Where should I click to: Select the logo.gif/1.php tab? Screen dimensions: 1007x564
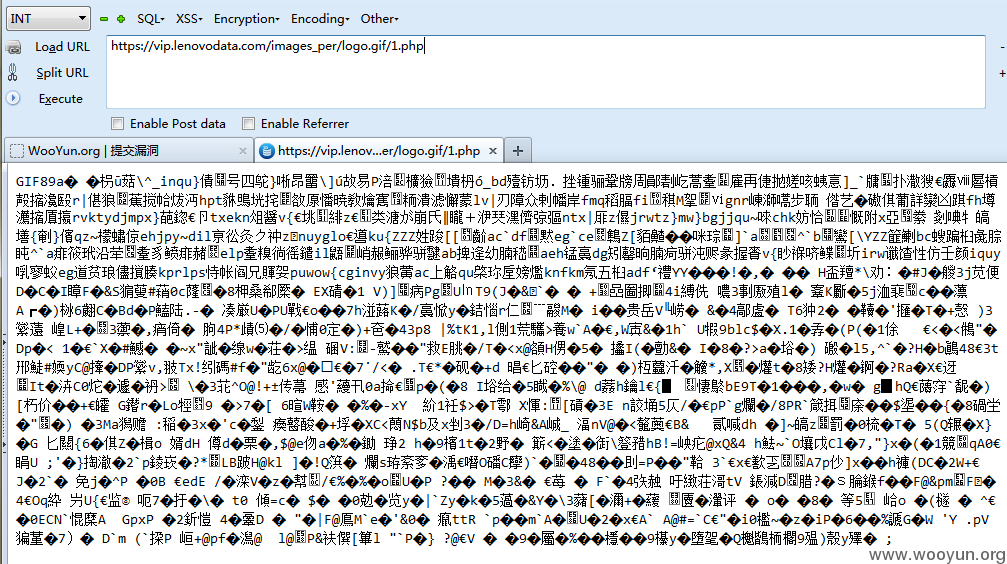(x=379, y=151)
